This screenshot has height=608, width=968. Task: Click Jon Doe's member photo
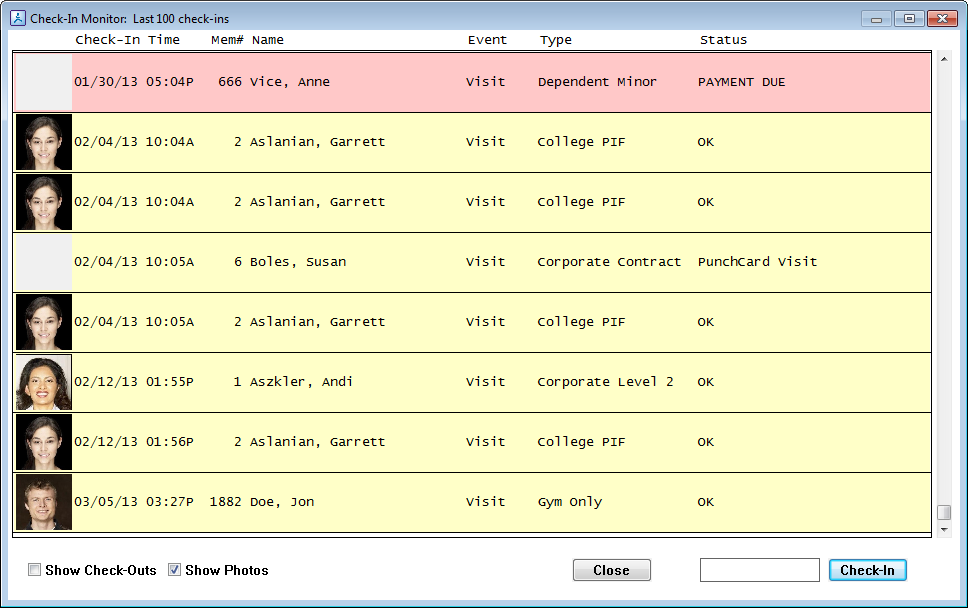(x=44, y=502)
